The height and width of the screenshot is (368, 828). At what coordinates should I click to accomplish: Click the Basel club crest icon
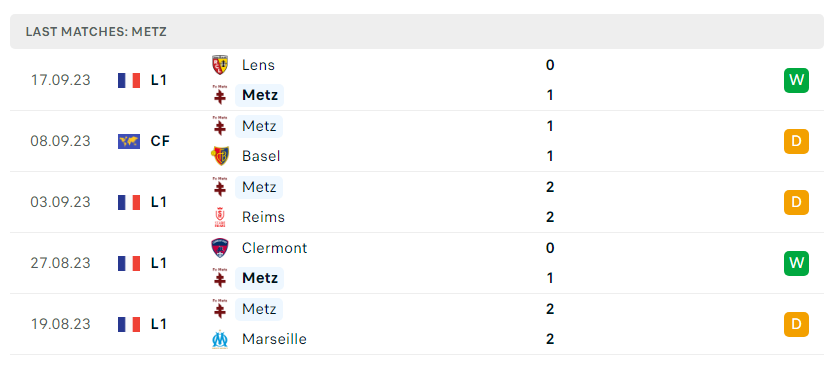220,156
